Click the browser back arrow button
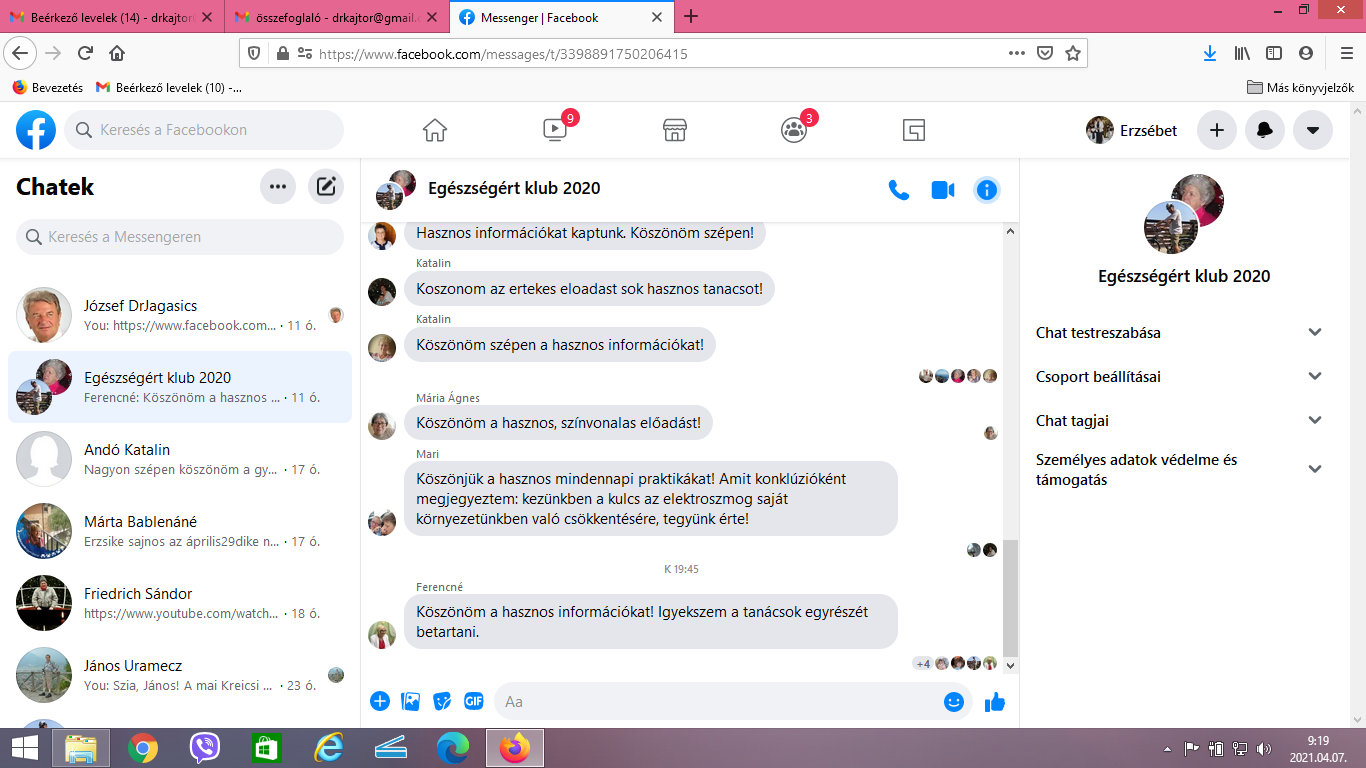1366x768 pixels. (x=20, y=53)
